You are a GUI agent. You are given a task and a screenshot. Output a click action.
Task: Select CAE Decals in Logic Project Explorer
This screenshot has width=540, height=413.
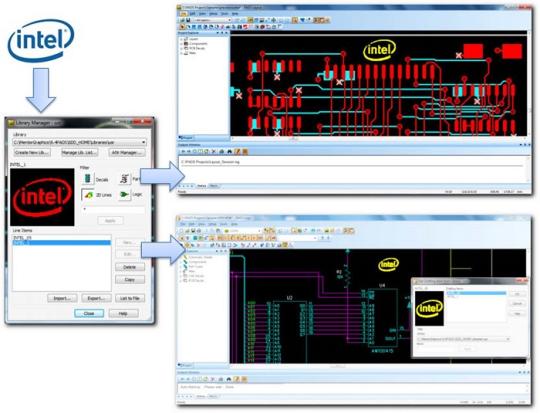pyautogui.click(x=197, y=276)
